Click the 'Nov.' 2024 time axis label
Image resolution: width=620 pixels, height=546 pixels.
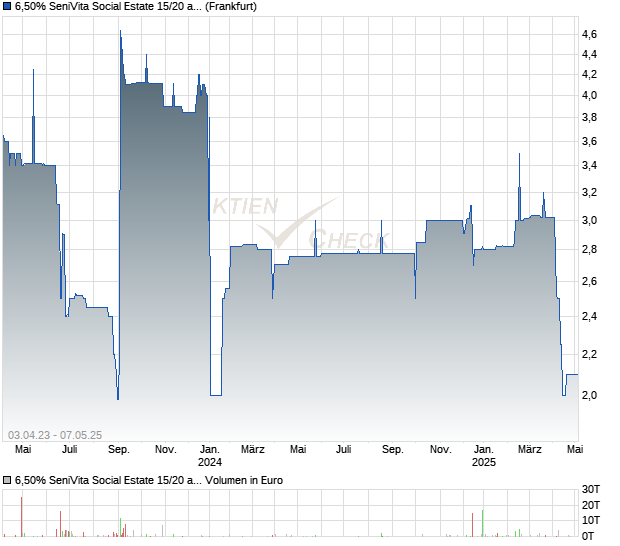[440, 450]
